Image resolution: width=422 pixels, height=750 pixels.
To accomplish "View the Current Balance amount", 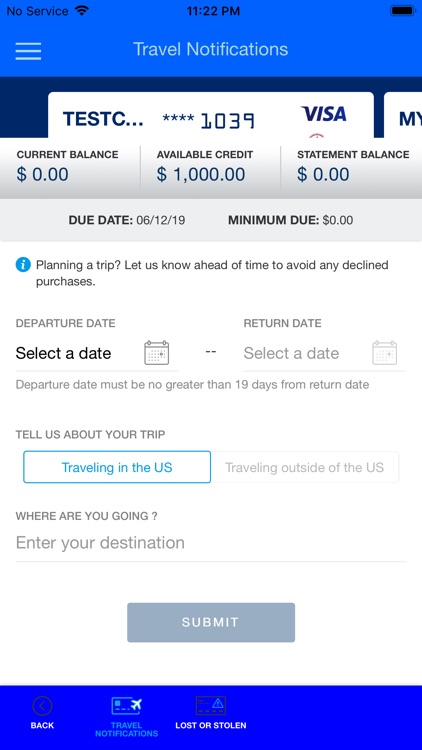I will (43, 175).
